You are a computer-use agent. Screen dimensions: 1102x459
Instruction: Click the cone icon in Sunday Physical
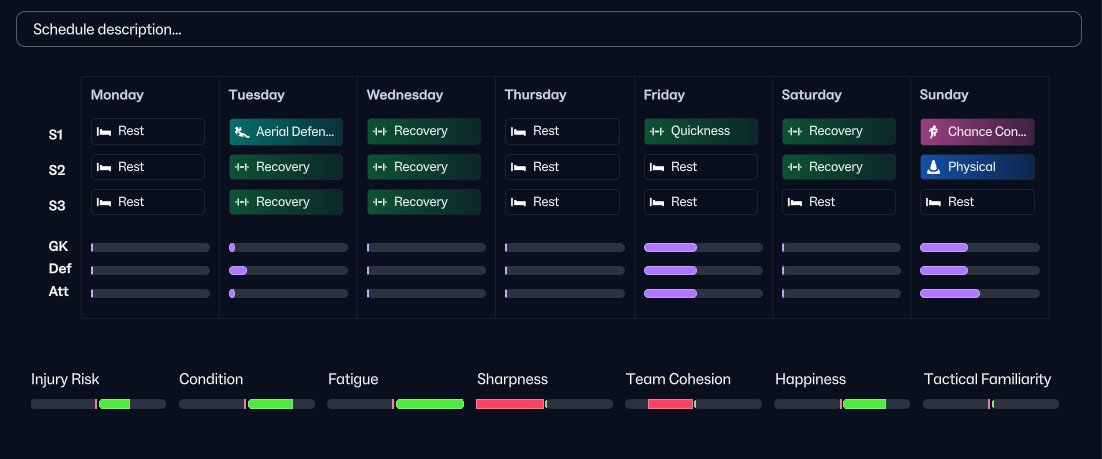click(933, 167)
